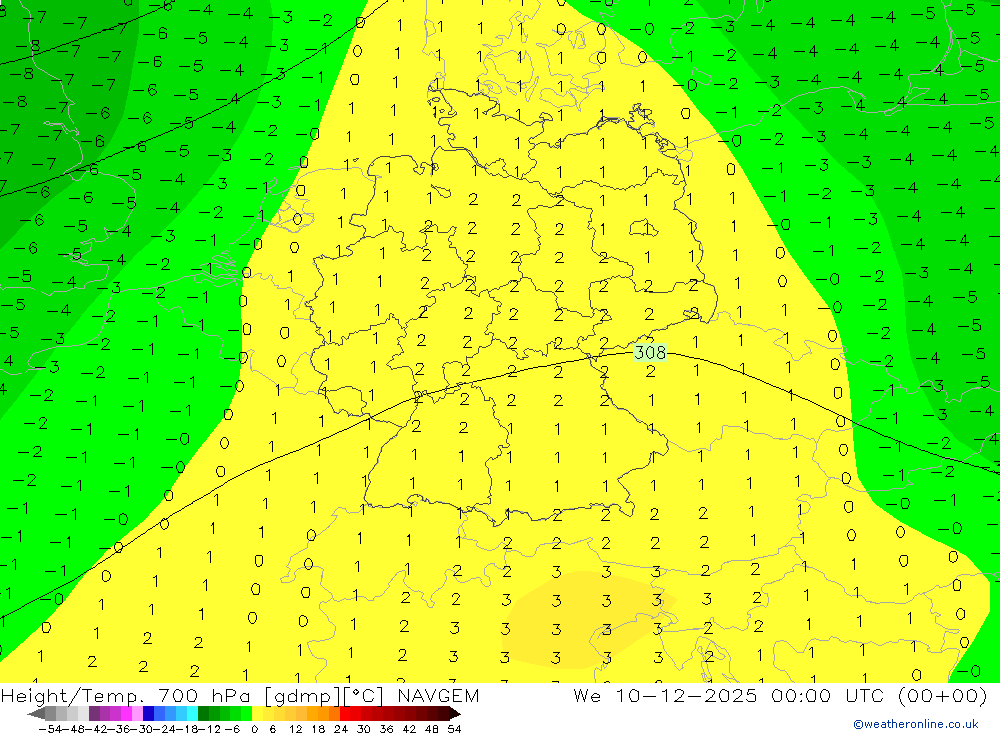Click the dark purple legend swatch above -42
The height and width of the screenshot is (733, 1000).
click(x=94, y=714)
